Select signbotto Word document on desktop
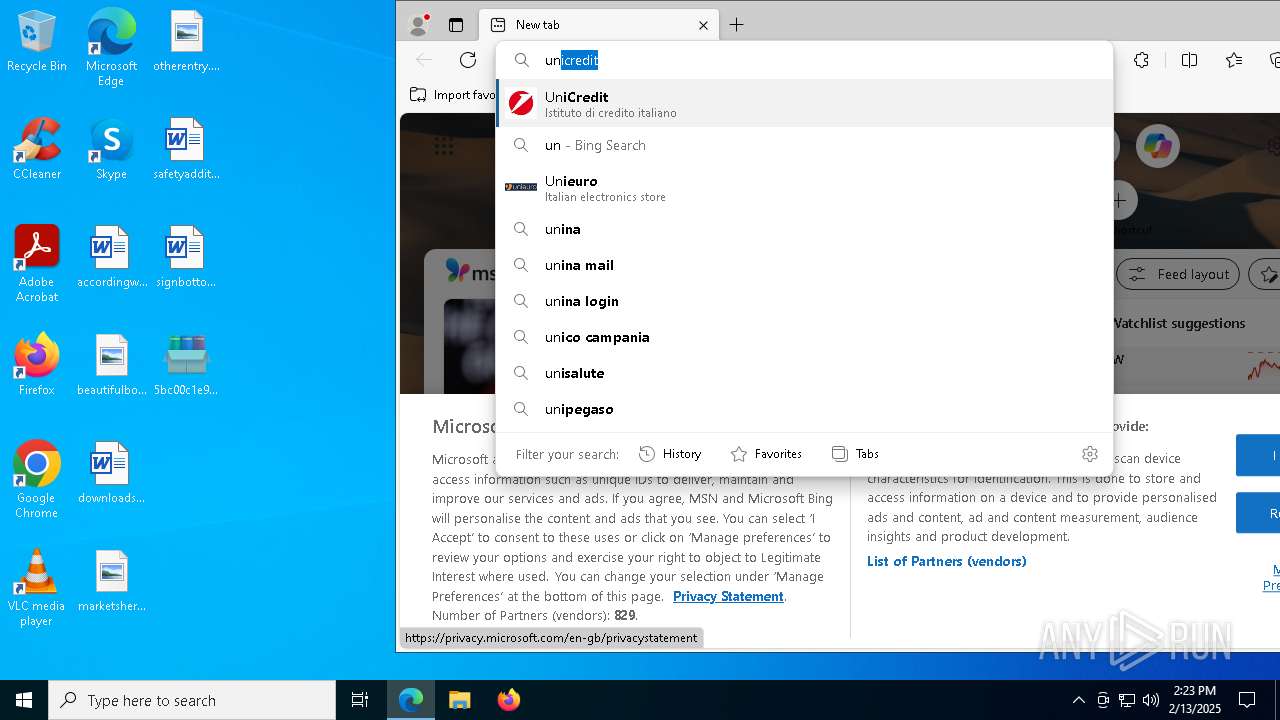1280x720 pixels. 186,258
